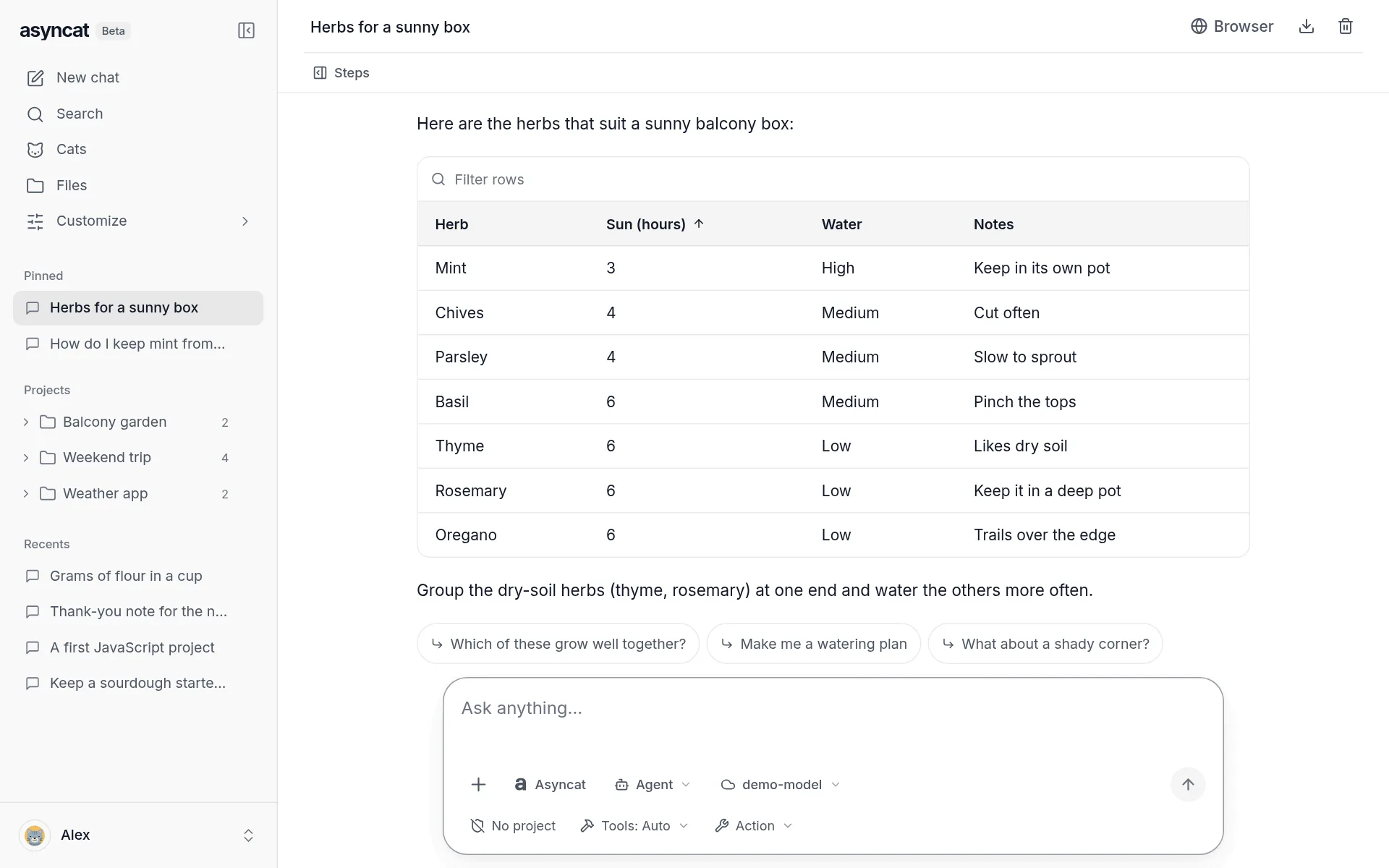Click the Filter rows input

(x=833, y=179)
